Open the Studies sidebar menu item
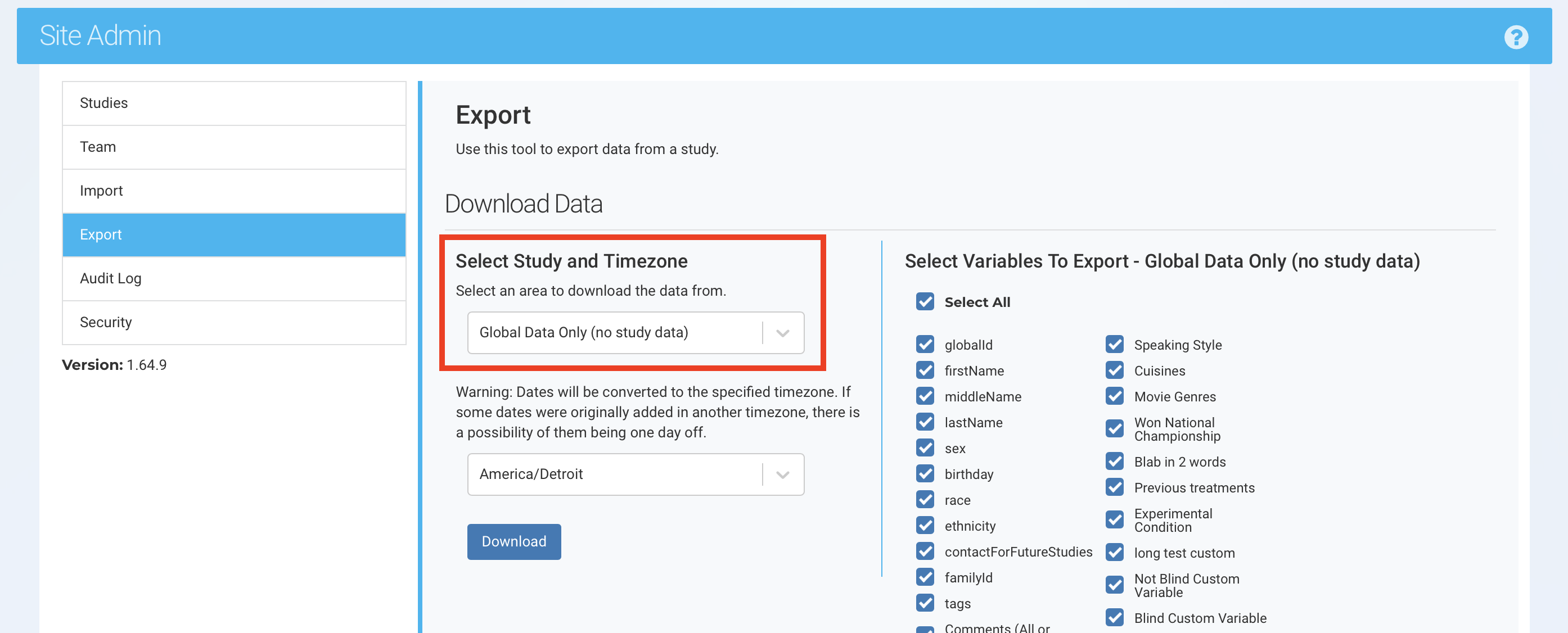Image resolution: width=1568 pixels, height=633 pixels. pyautogui.click(x=234, y=103)
